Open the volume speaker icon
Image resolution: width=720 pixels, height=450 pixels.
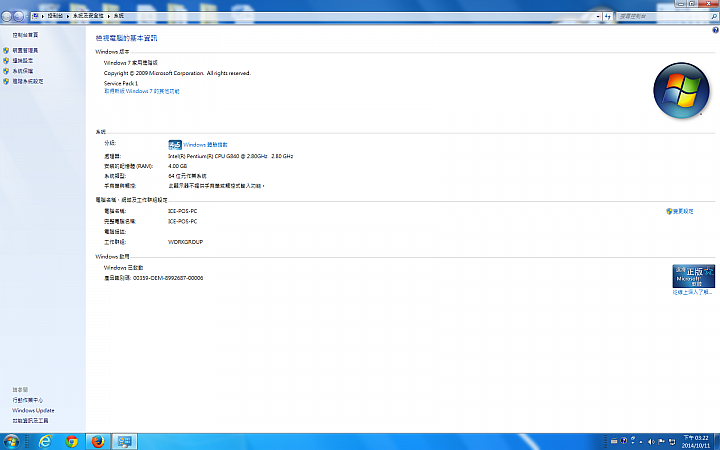click(651, 442)
